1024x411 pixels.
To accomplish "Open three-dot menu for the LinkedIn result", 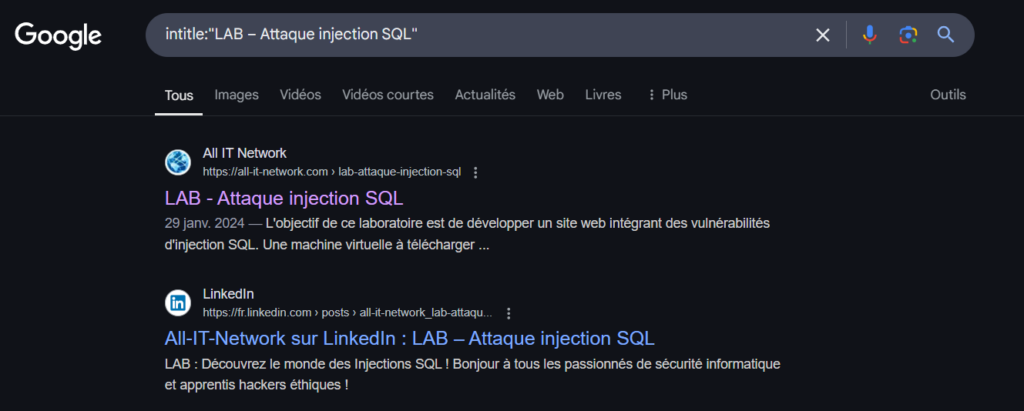I will pyautogui.click(x=509, y=313).
